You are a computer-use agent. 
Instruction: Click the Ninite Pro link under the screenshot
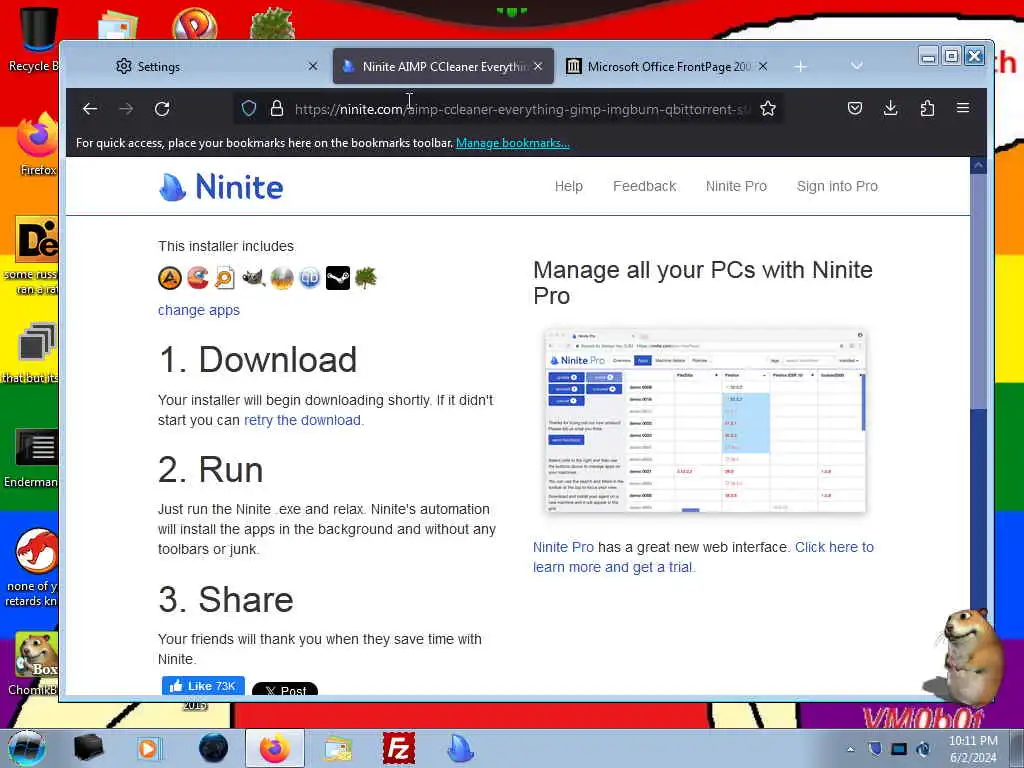[x=564, y=547]
